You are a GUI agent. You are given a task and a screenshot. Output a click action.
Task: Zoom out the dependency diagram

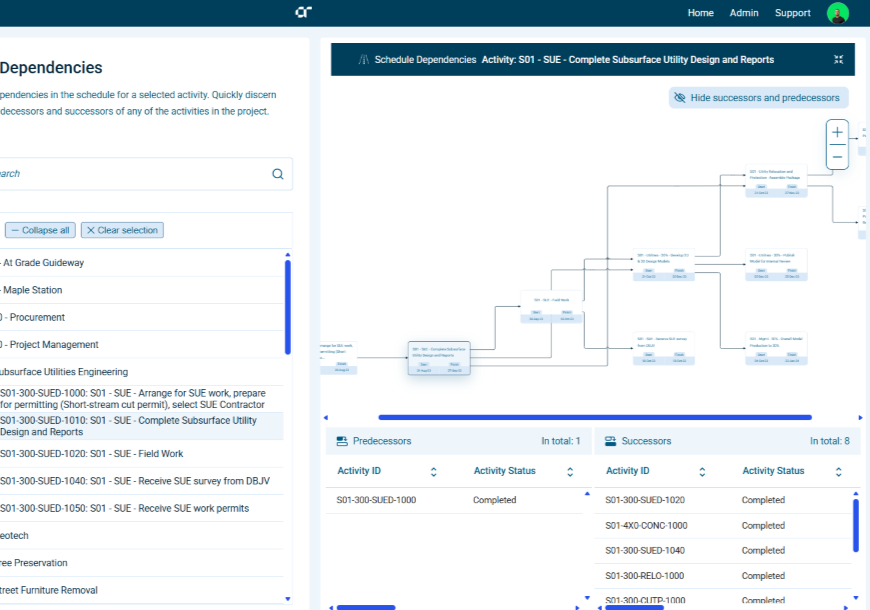click(837, 157)
